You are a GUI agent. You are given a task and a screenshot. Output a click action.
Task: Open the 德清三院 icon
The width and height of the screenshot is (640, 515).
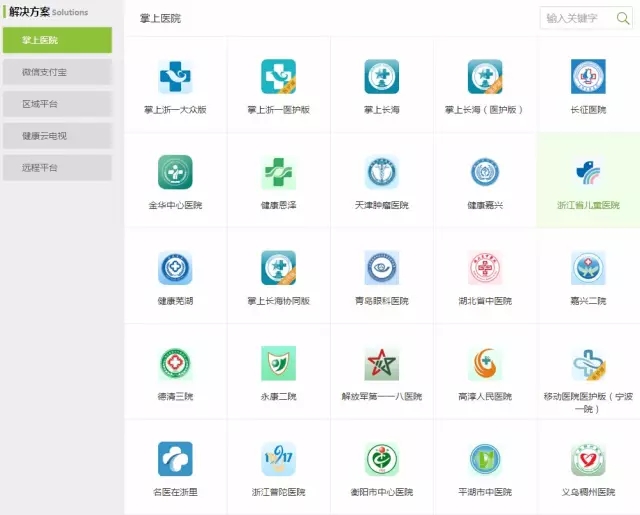click(x=175, y=363)
